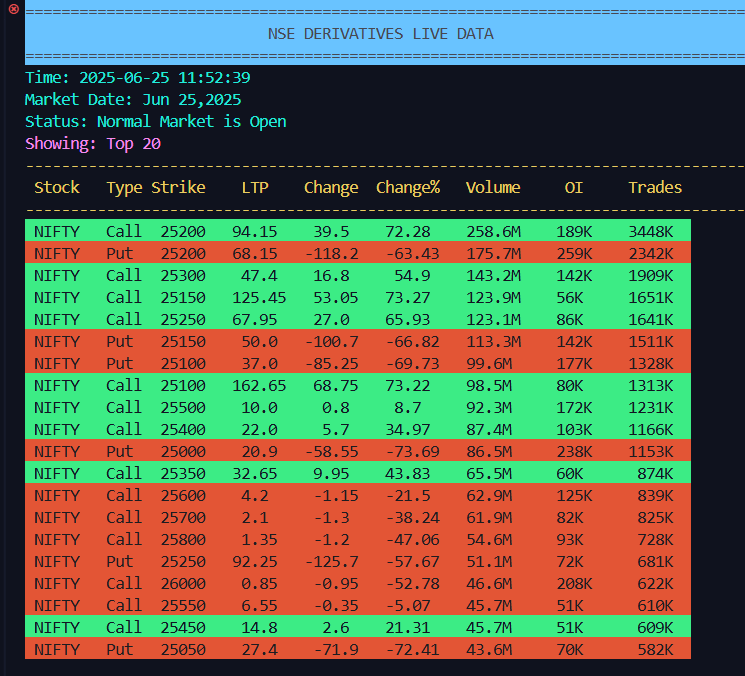Click LTP value 125.45
This screenshot has width=745, height=676.
pos(259,297)
